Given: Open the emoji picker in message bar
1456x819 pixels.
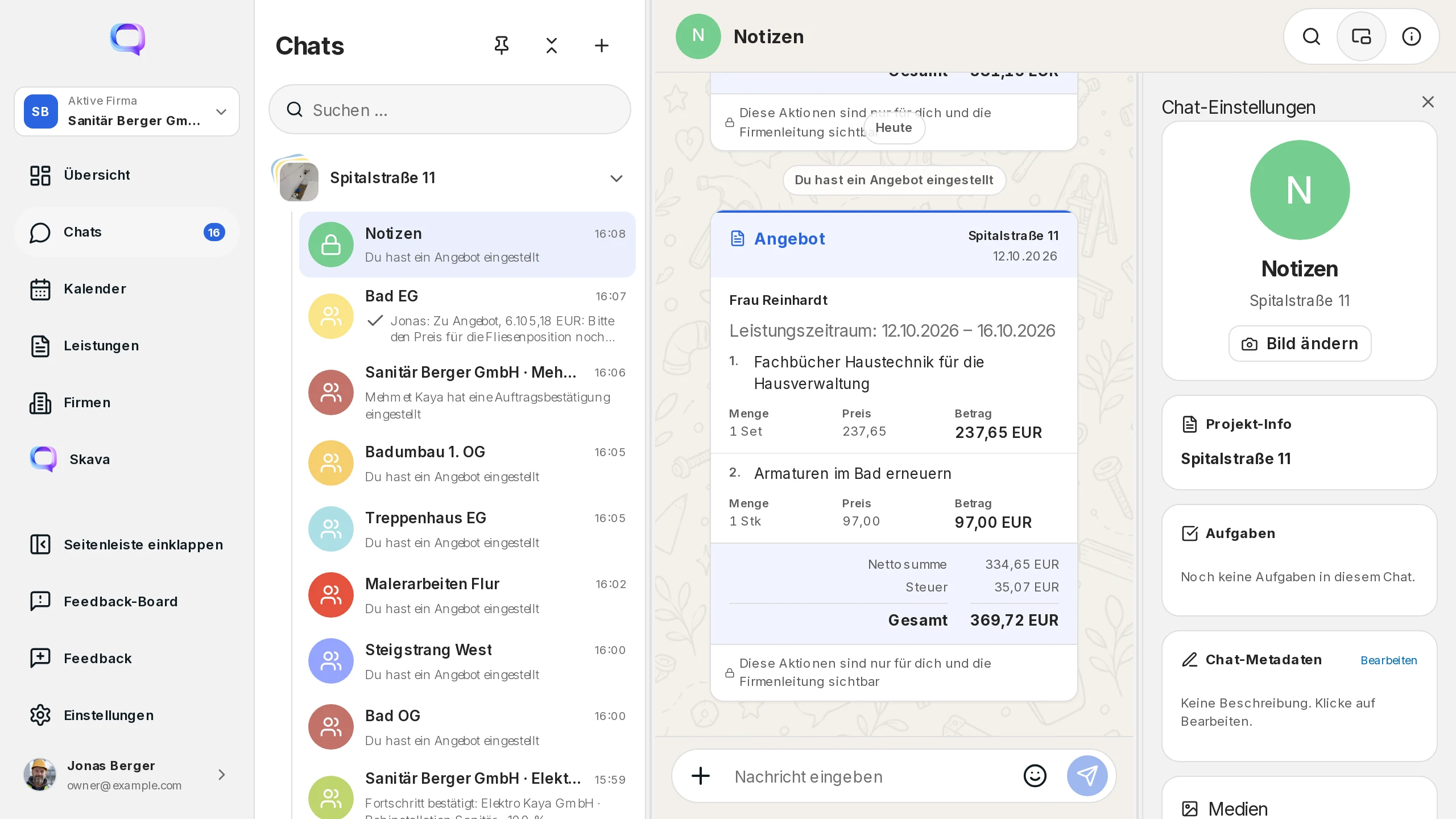Looking at the screenshot, I should tap(1035, 776).
